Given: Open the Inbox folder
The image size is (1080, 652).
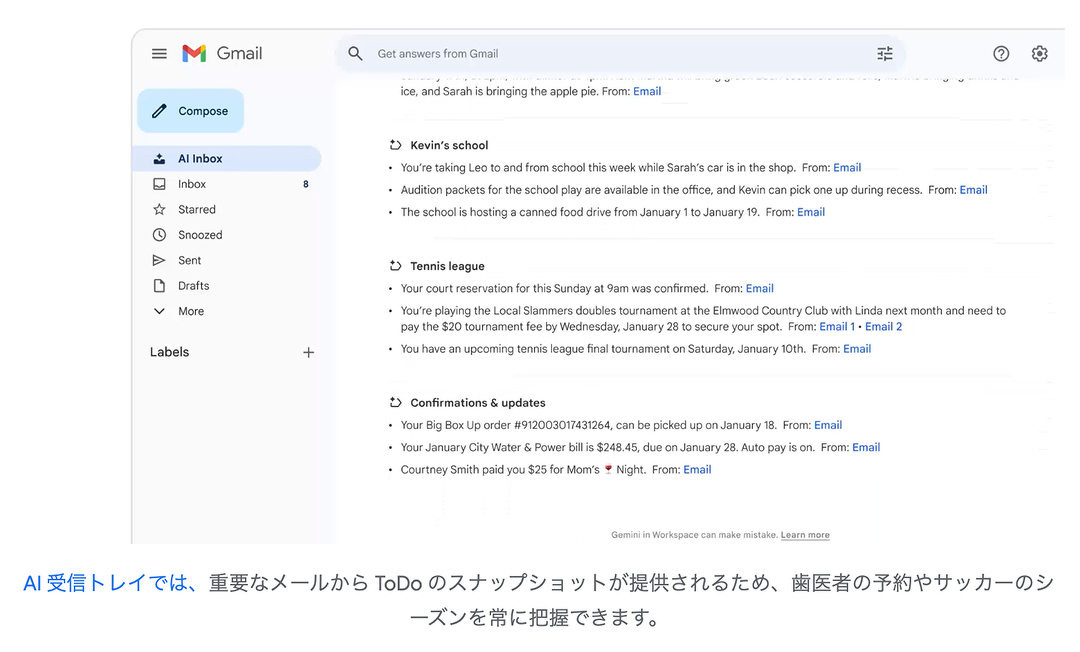Looking at the screenshot, I should point(192,184).
